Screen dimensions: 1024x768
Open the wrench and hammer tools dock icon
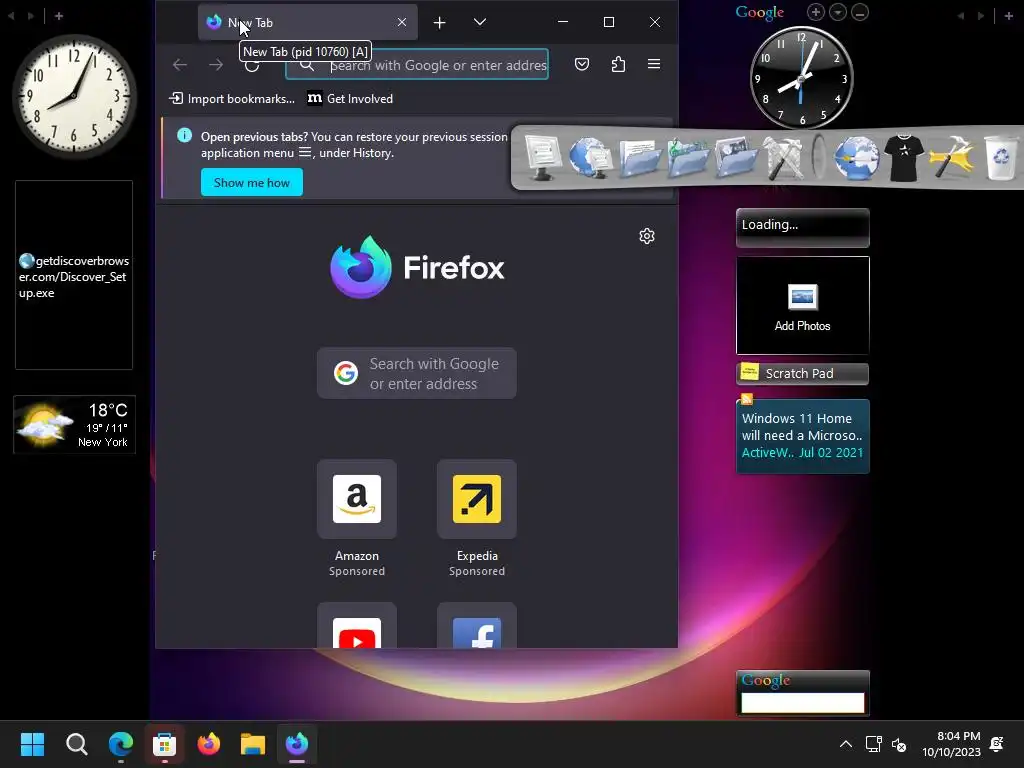pyautogui.click(x=784, y=157)
